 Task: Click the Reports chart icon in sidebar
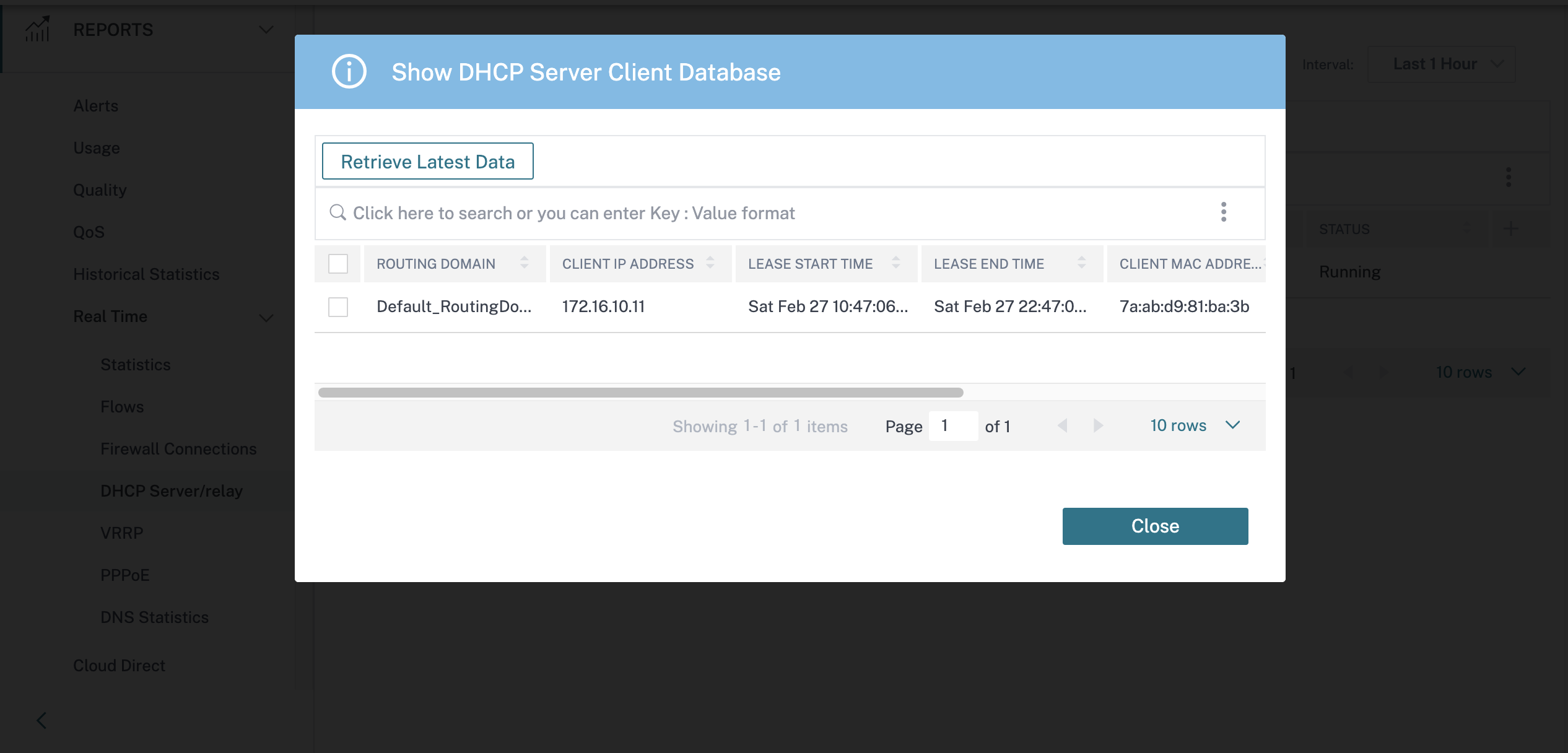coord(38,29)
